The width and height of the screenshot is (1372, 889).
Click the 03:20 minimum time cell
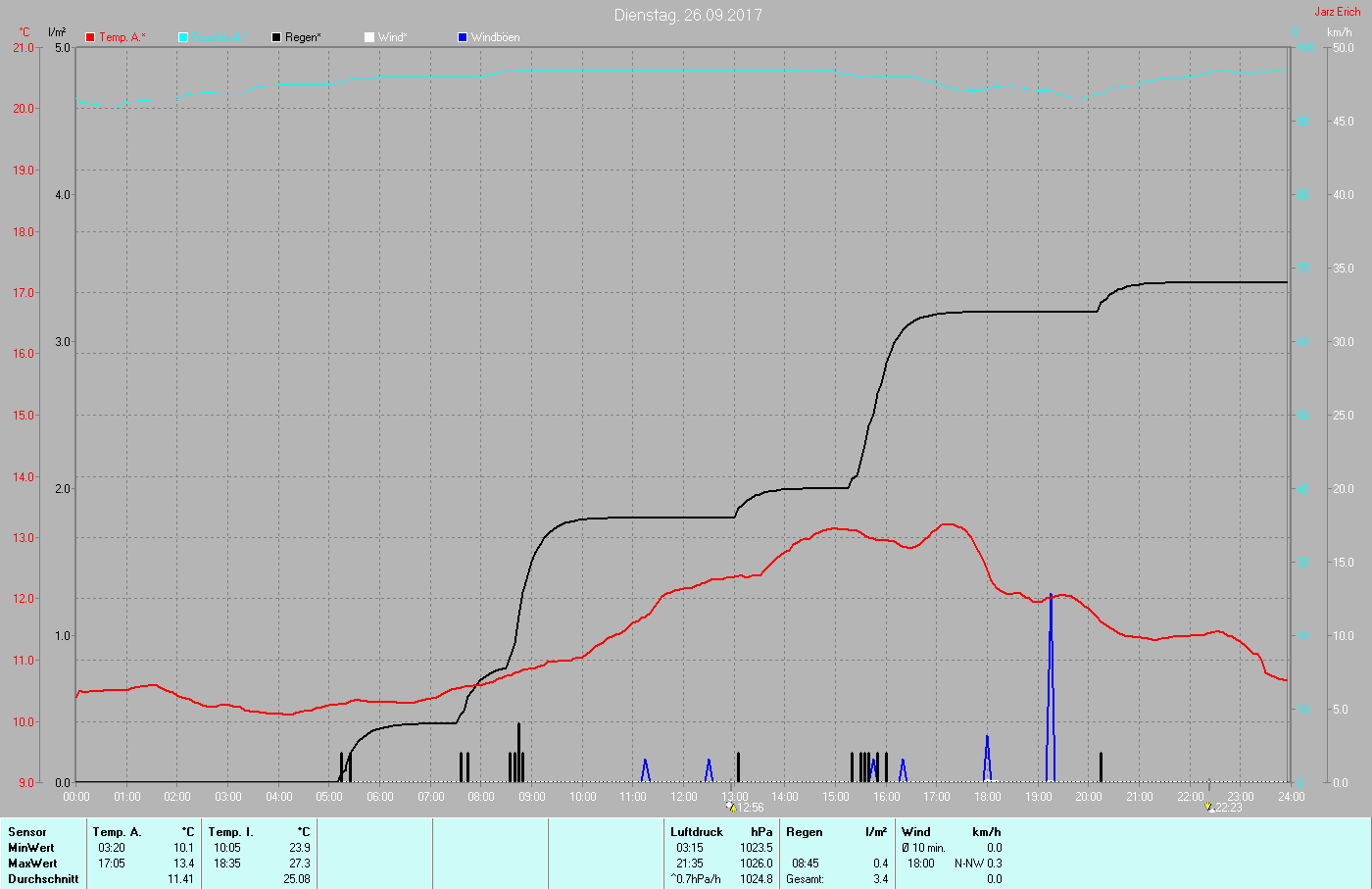point(112,848)
